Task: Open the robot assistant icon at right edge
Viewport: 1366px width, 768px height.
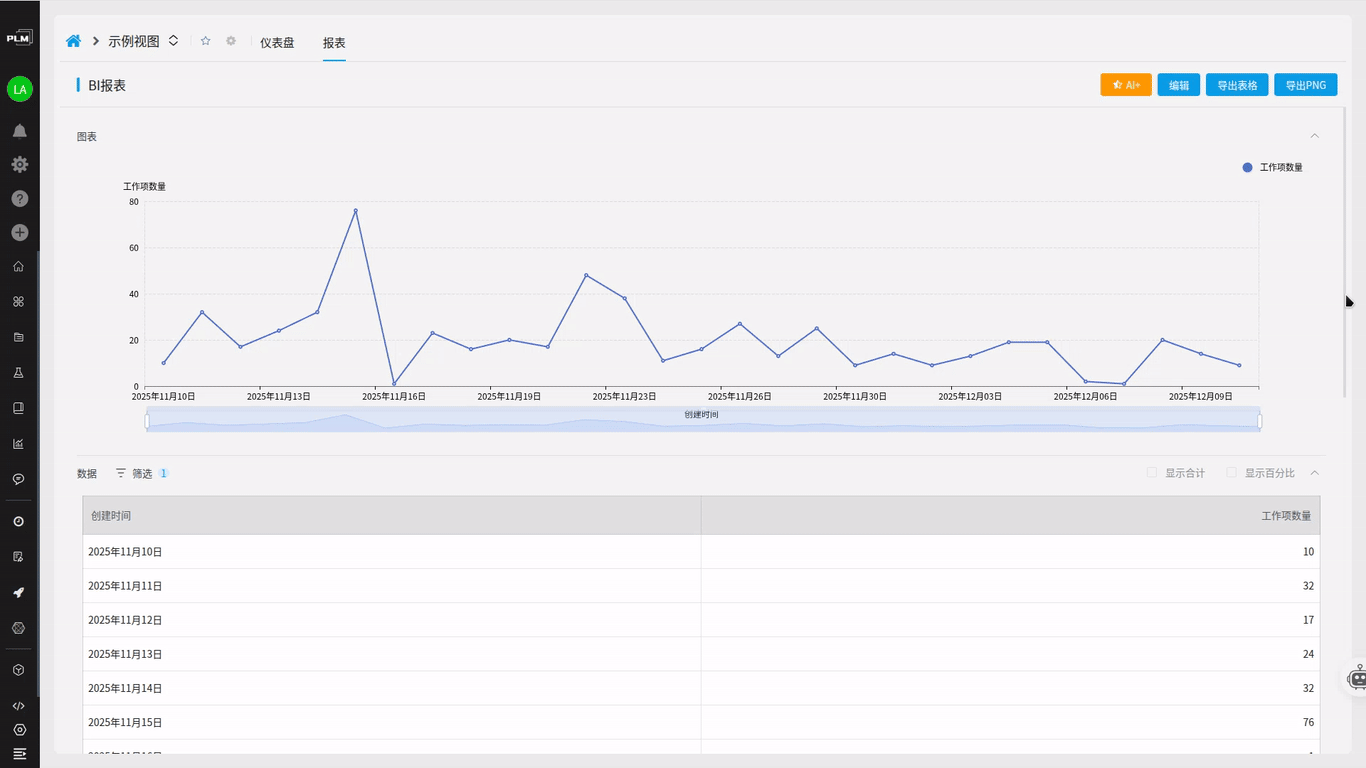Action: (1357, 677)
